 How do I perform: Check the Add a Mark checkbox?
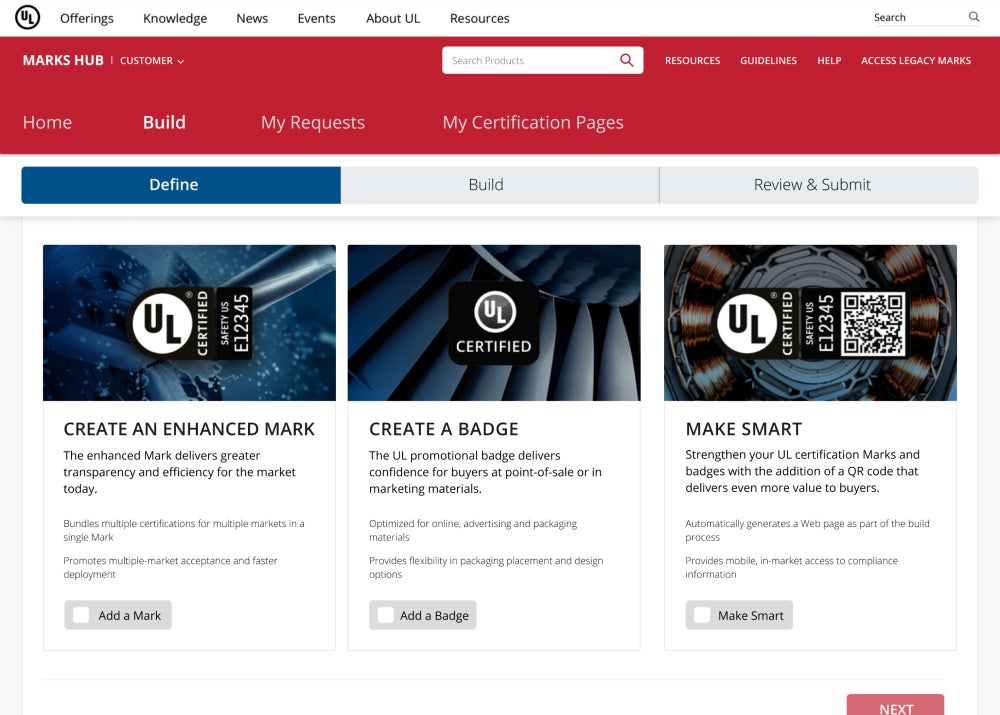(x=81, y=615)
